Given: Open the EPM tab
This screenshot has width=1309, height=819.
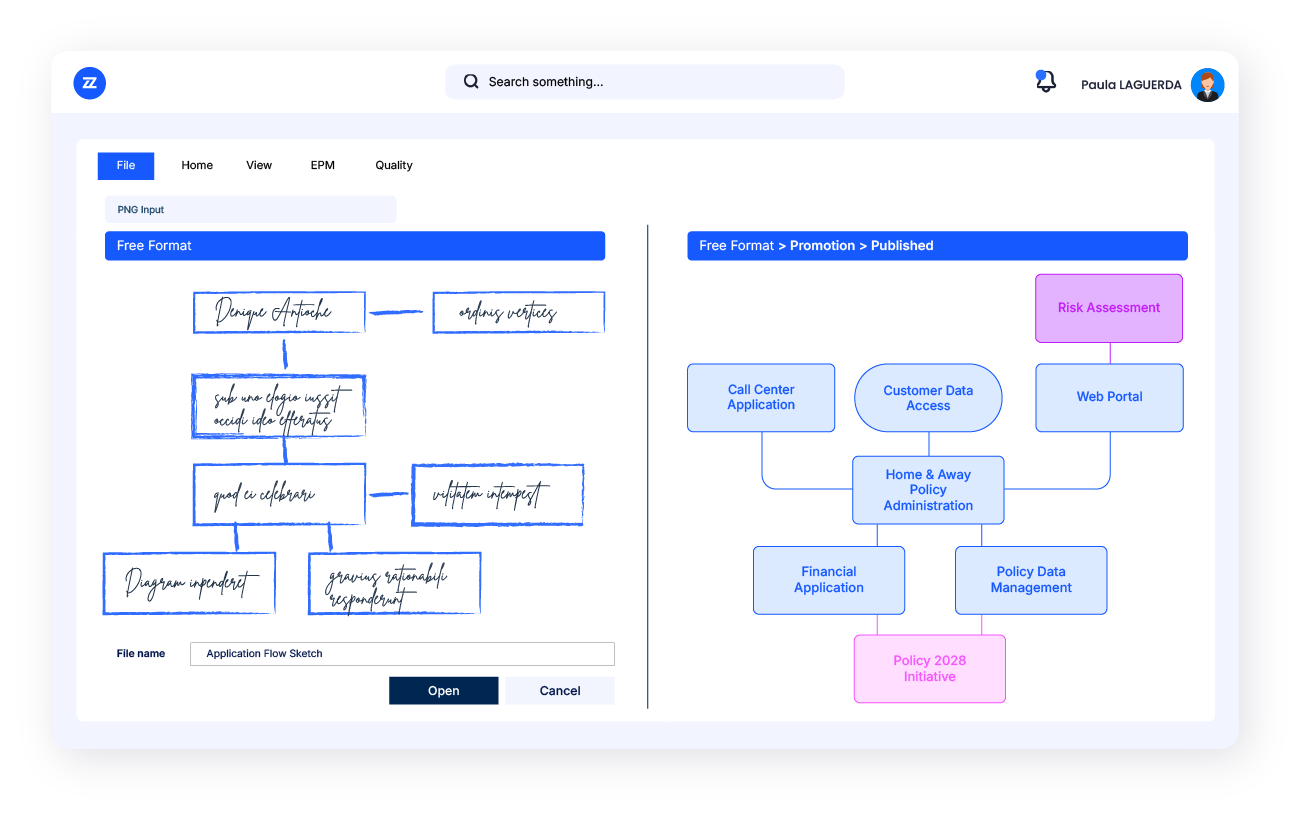Looking at the screenshot, I should (322, 165).
